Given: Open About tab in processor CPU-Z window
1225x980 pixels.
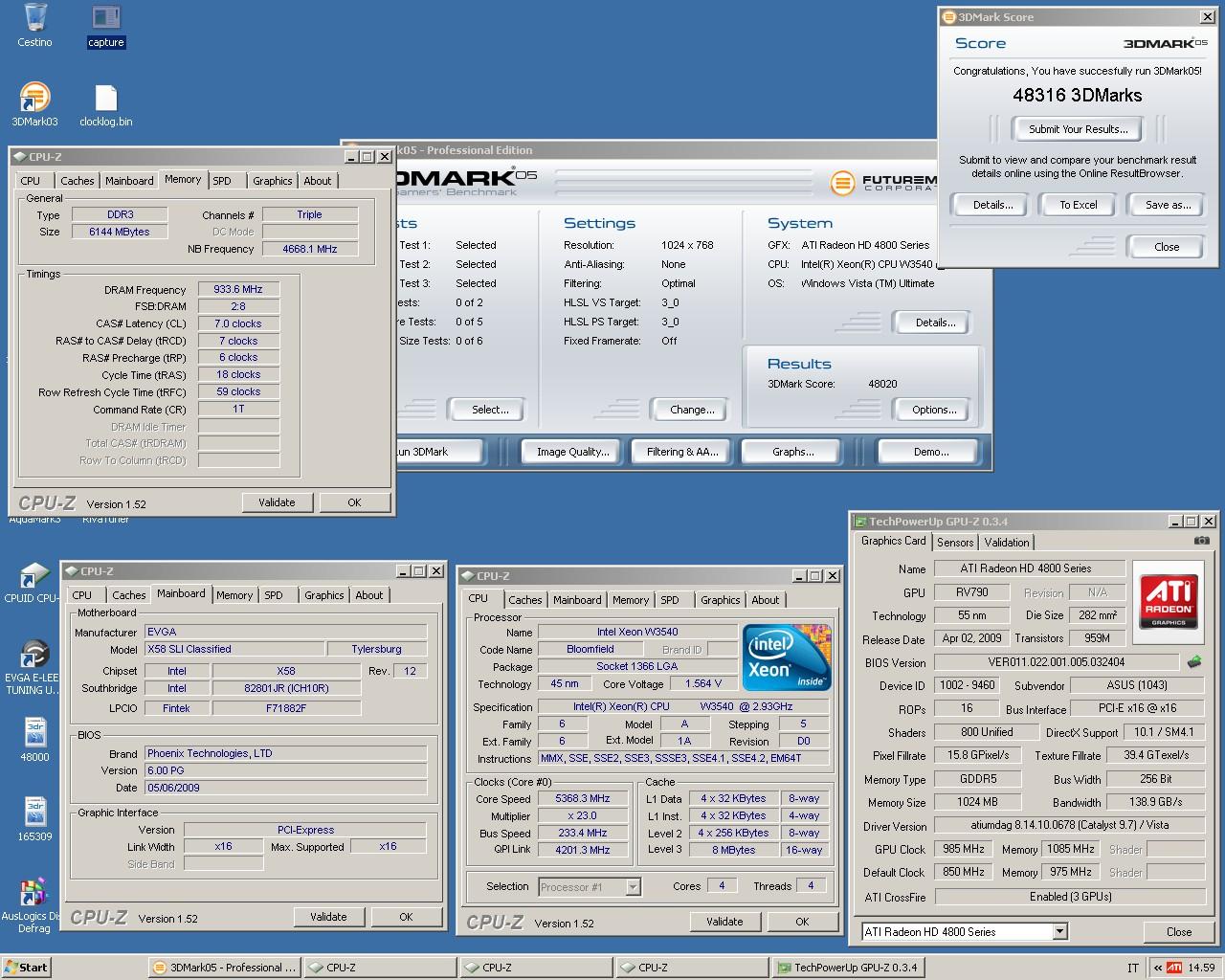Looking at the screenshot, I should tap(765, 600).
